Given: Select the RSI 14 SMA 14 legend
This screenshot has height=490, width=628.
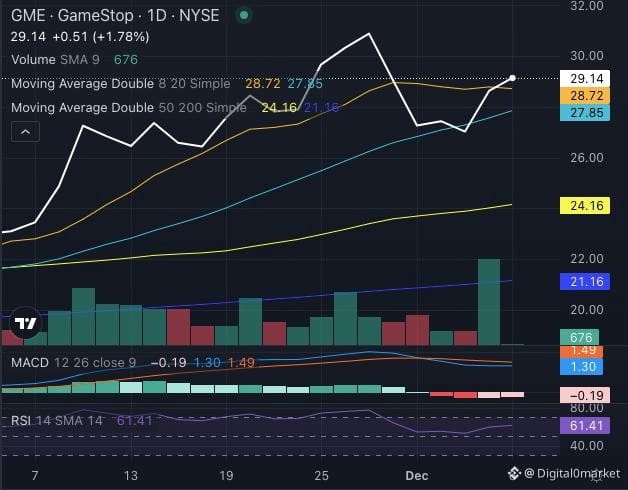Looking at the screenshot, I should click(81, 421).
